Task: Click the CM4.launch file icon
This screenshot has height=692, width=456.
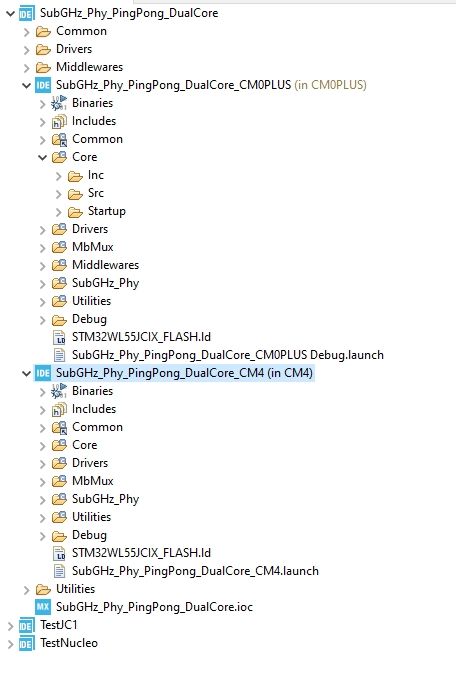Action: tap(59, 571)
